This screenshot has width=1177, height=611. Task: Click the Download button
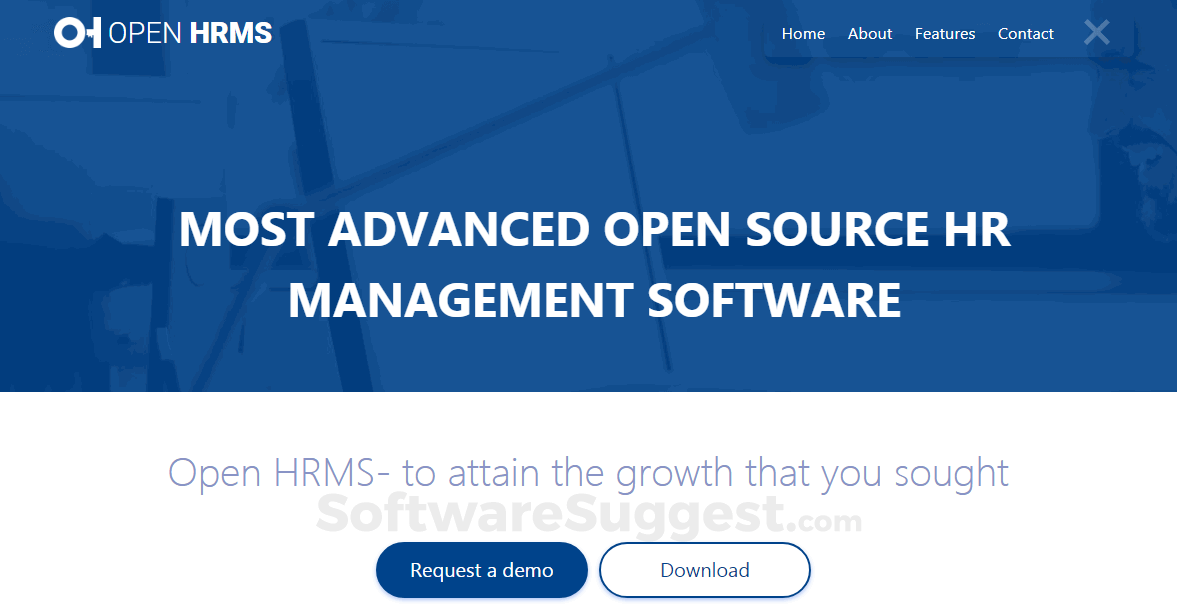[x=705, y=570]
